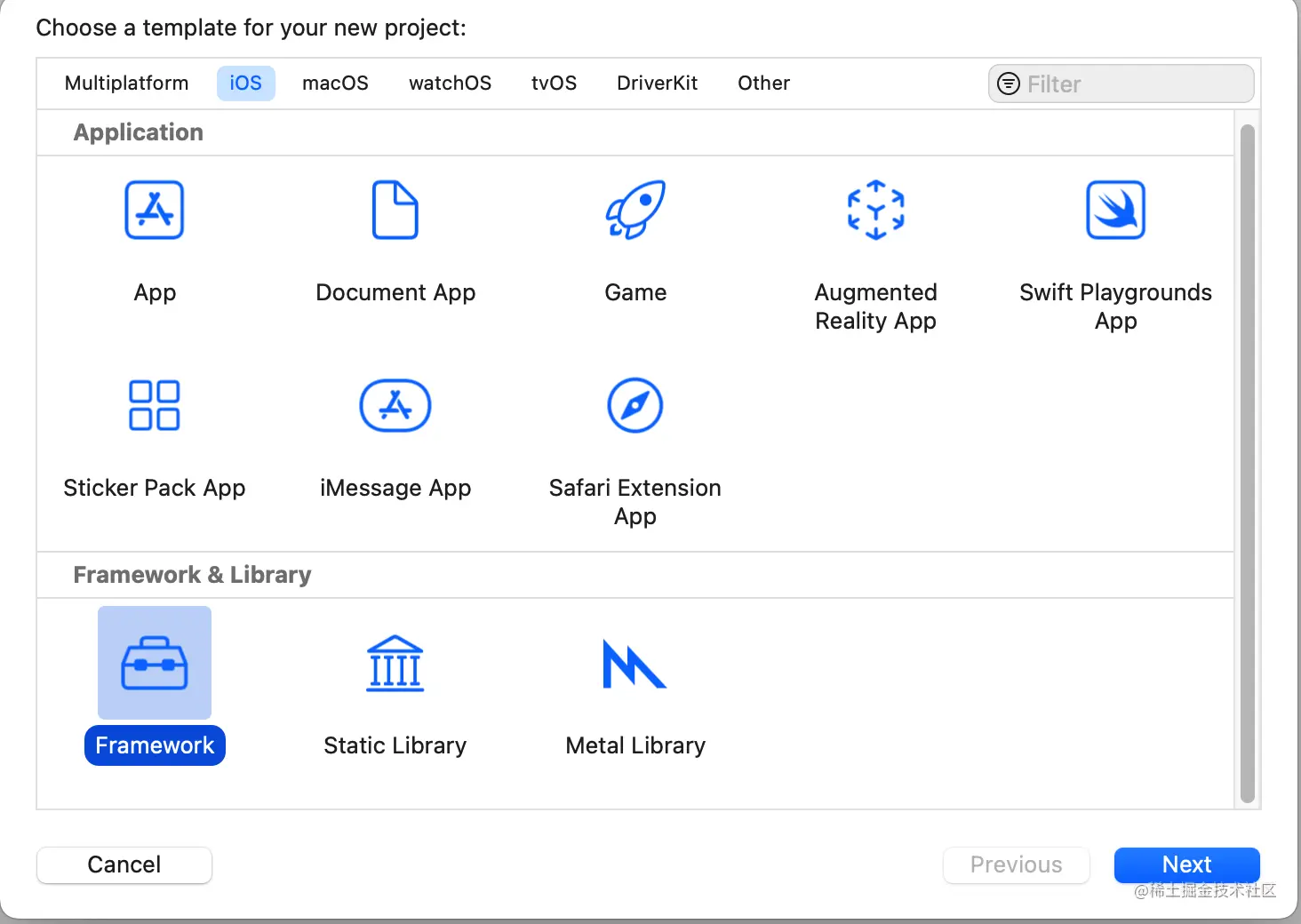Pick the Game rocket icon

(x=635, y=210)
